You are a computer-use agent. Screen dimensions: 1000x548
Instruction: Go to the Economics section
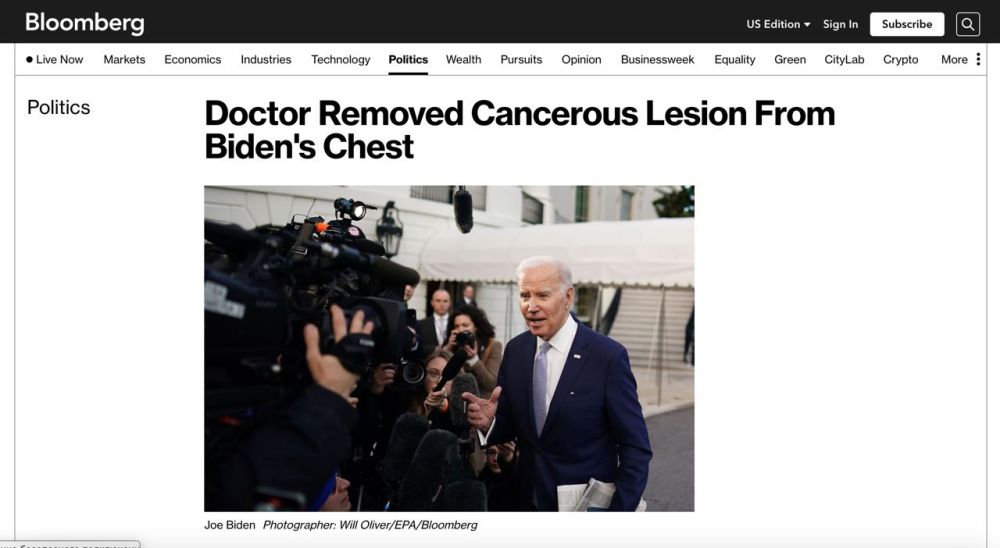(193, 59)
